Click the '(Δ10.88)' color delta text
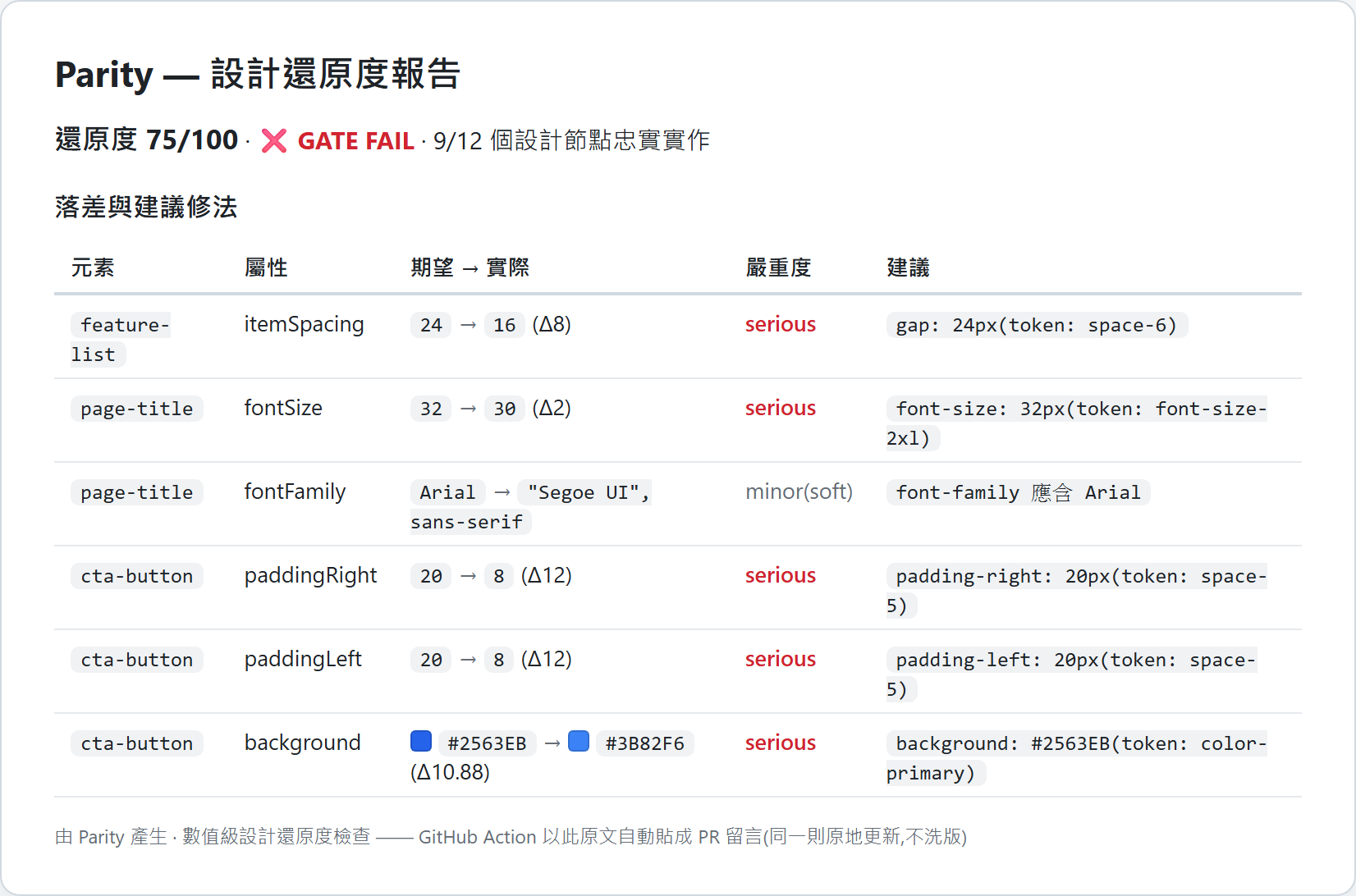1356x896 pixels. (450, 772)
